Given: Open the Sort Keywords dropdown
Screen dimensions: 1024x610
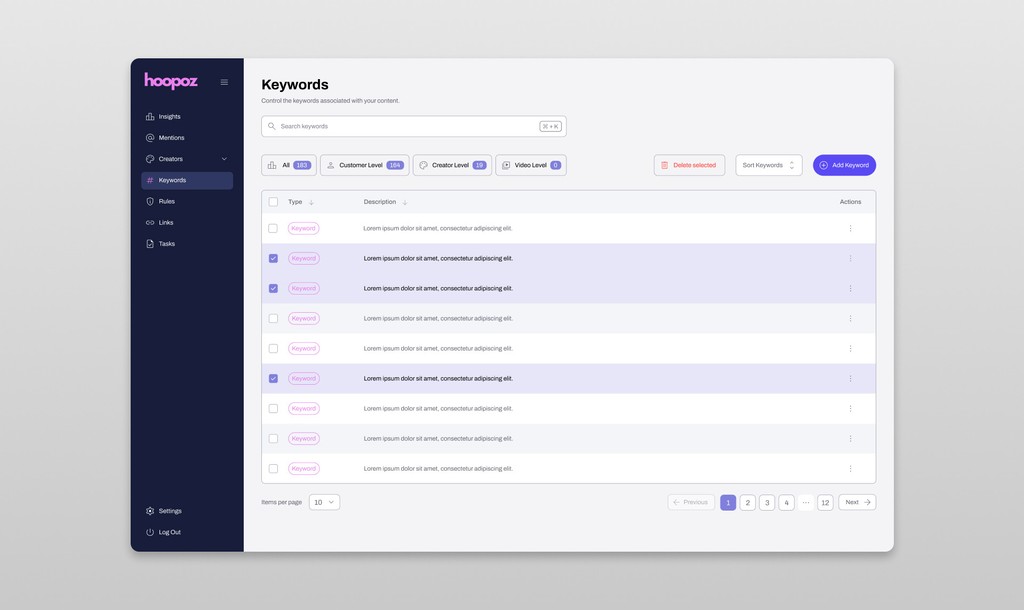Looking at the screenshot, I should 768,164.
